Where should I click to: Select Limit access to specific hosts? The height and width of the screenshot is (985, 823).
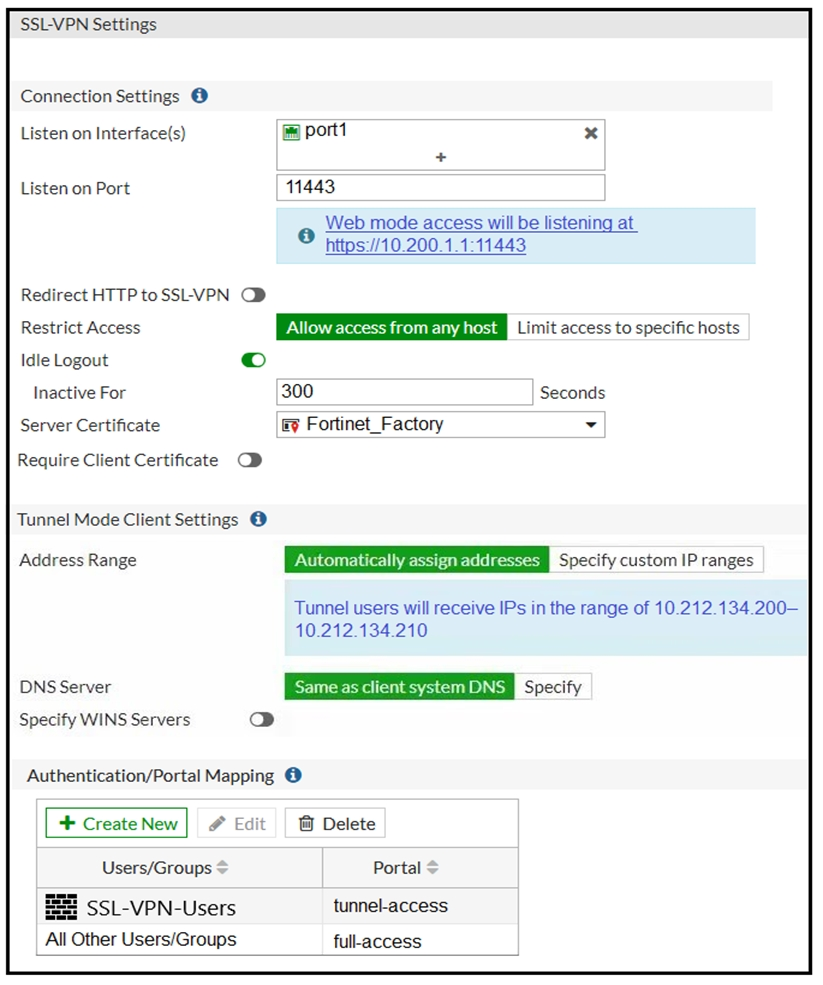click(628, 327)
